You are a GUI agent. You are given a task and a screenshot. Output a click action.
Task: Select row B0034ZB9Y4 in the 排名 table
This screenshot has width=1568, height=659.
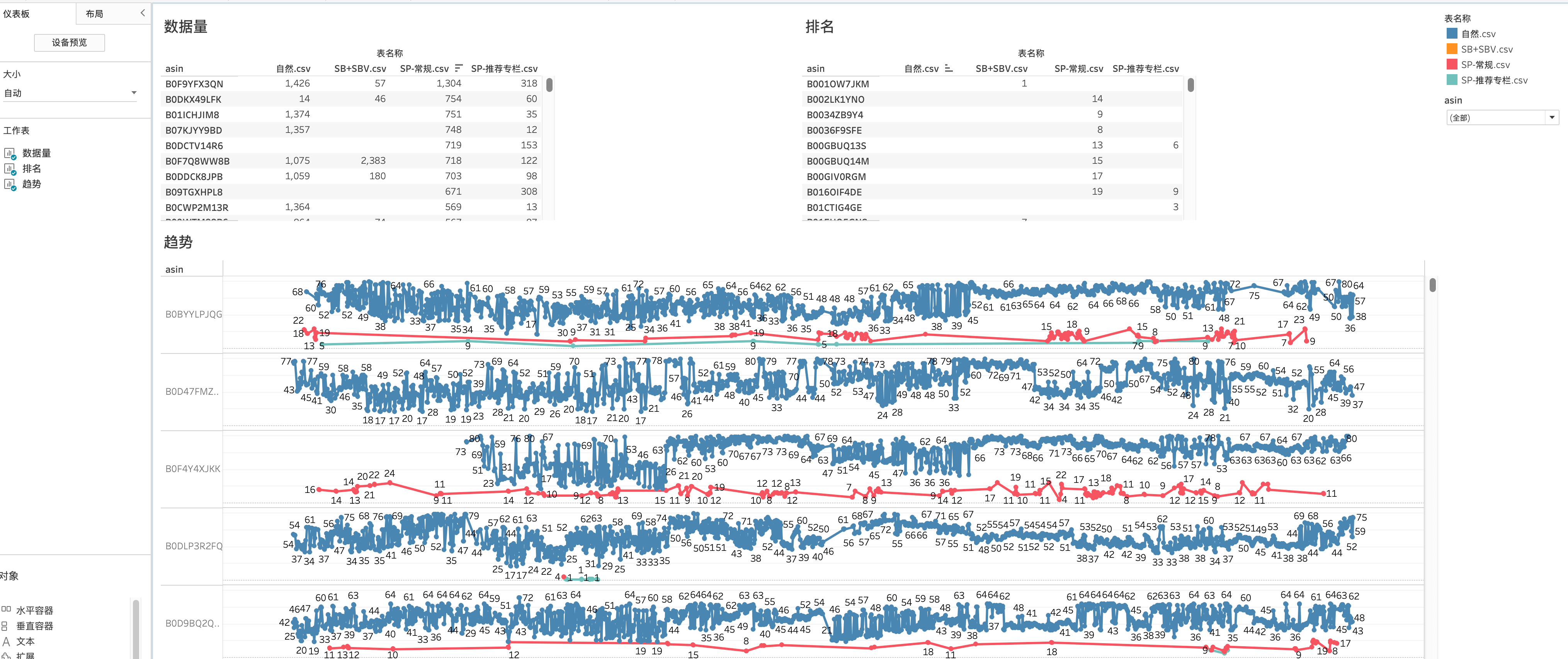[x=993, y=114]
